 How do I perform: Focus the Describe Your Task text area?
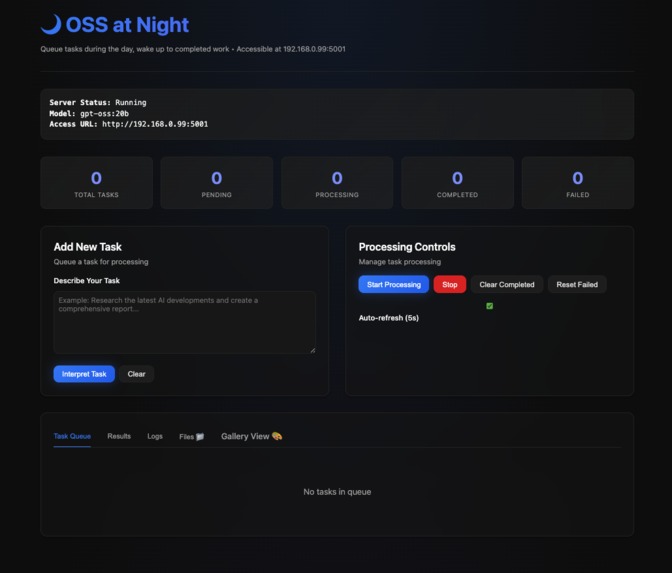coord(185,322)
